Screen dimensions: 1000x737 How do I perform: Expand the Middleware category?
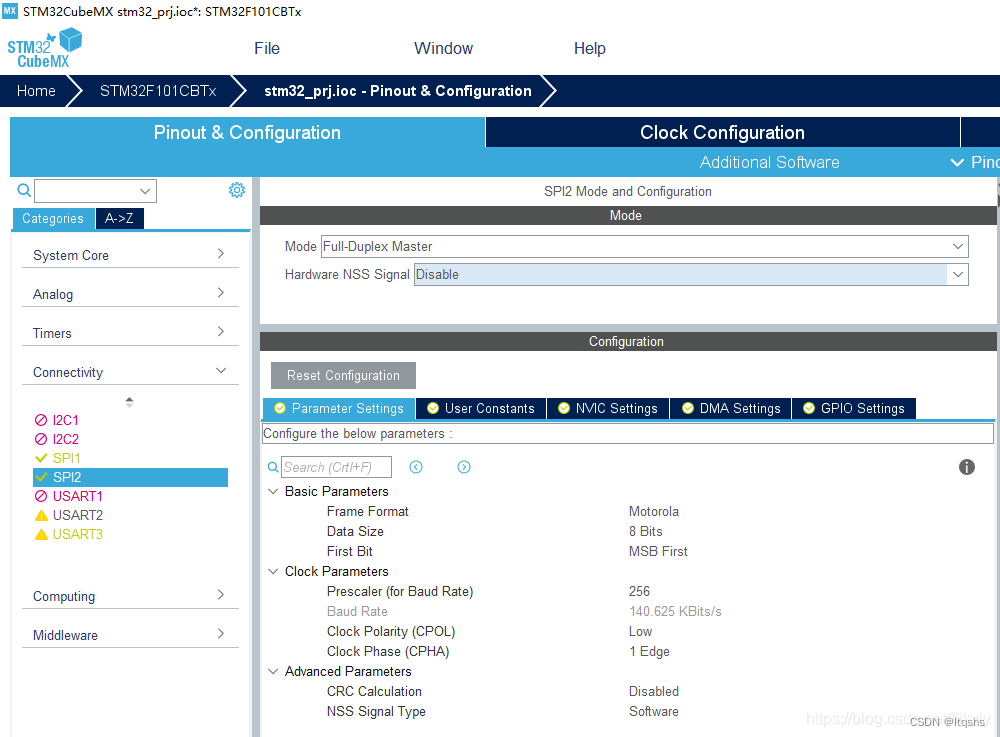(130, 635)
